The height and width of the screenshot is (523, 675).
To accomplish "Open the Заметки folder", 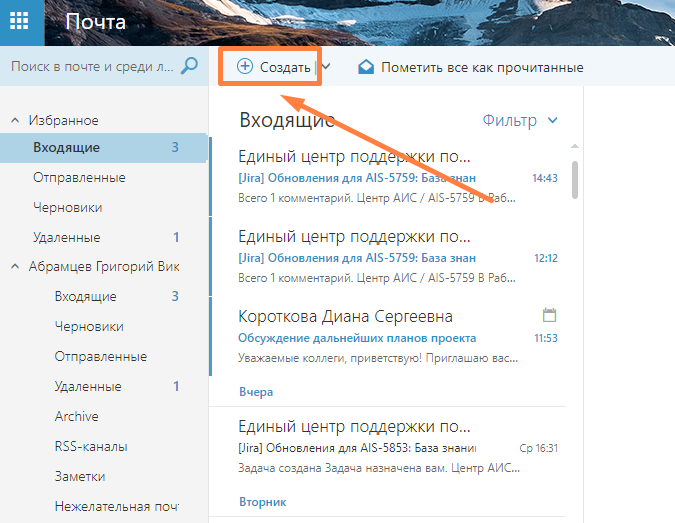I will [80, 476].
